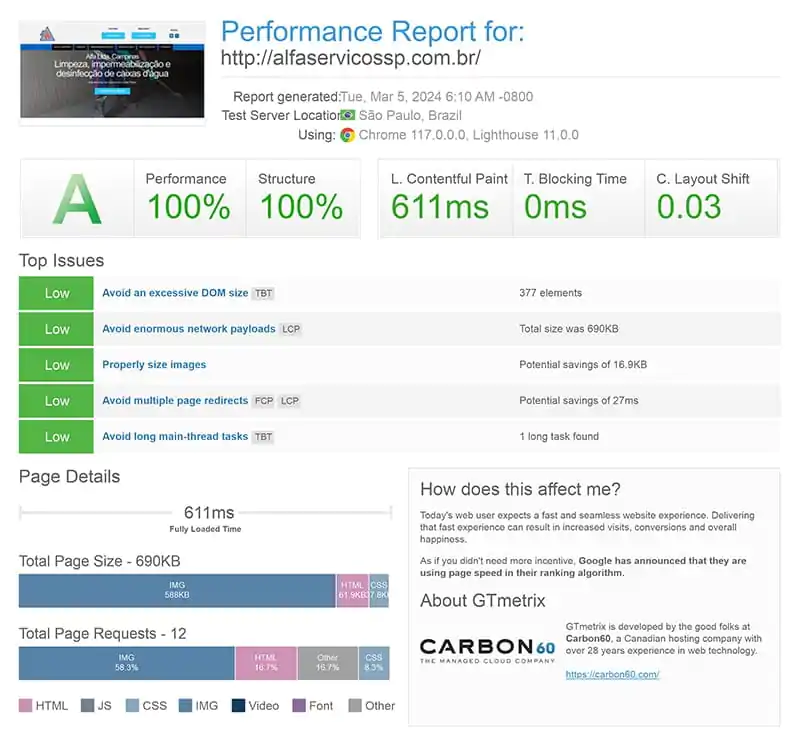Click the FCP tag on page redirects issue
The width and height of the screenshot is (800, 739).
(265, 400)
